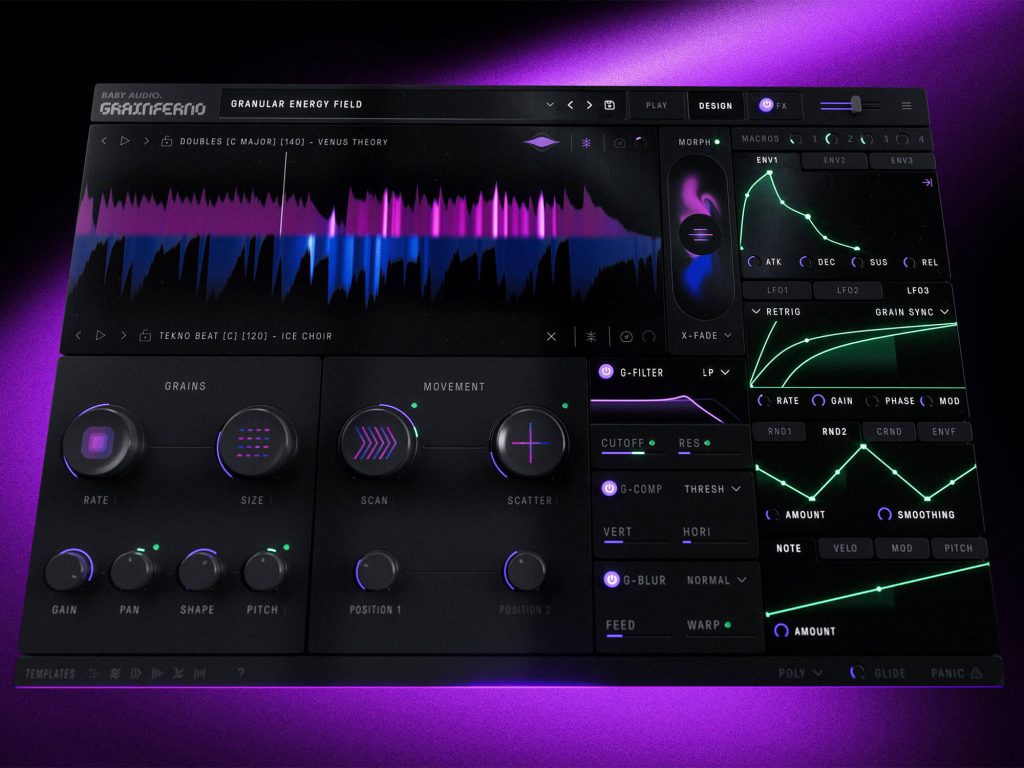Switch to the Design view

pos(715,106)
